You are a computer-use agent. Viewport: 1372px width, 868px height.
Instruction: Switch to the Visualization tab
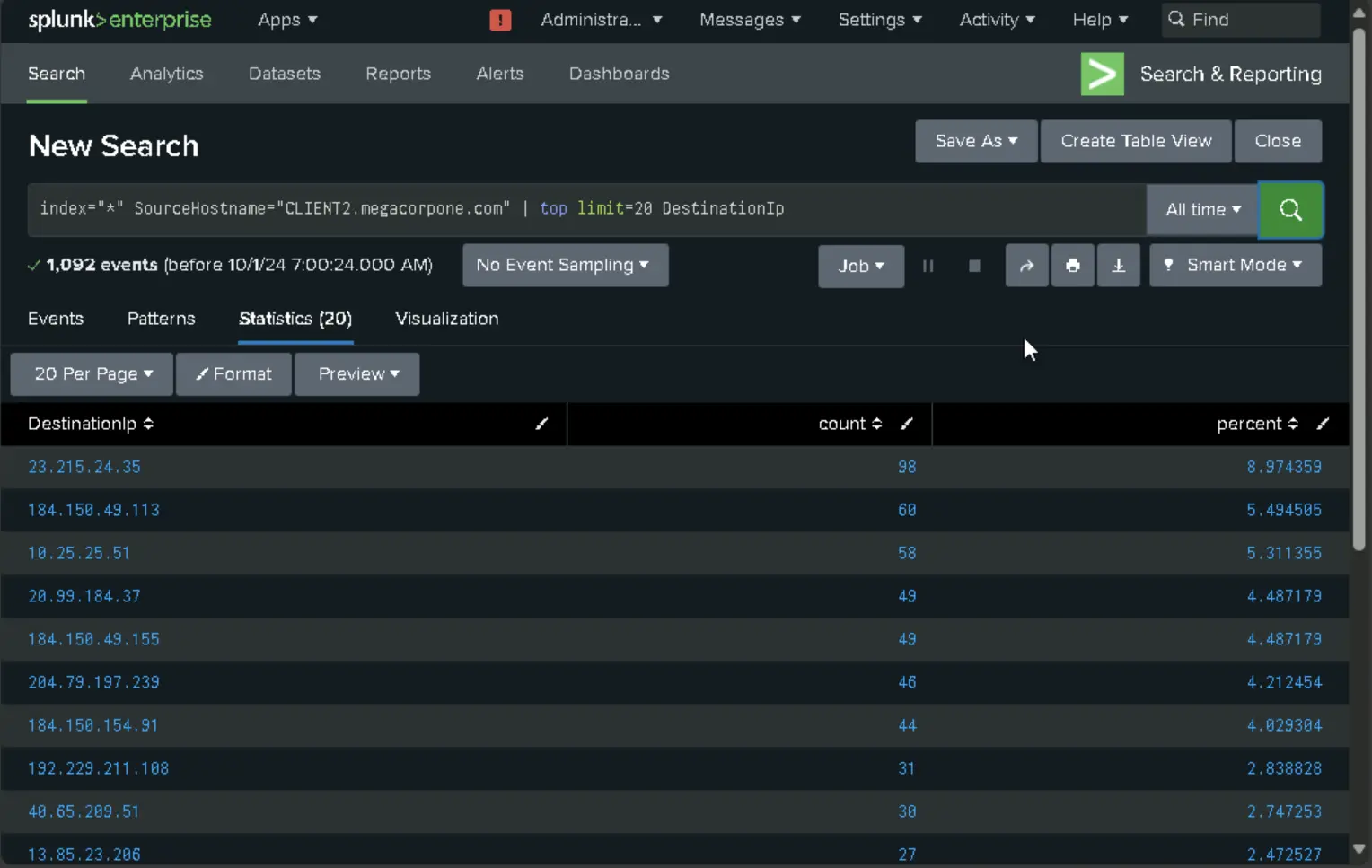tap(446, 319)
